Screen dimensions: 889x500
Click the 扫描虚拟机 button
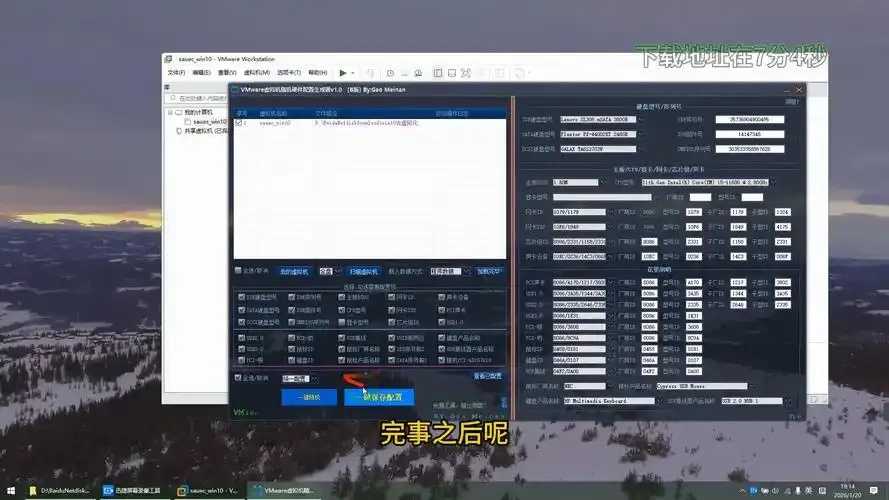click(x=363, y=272)
